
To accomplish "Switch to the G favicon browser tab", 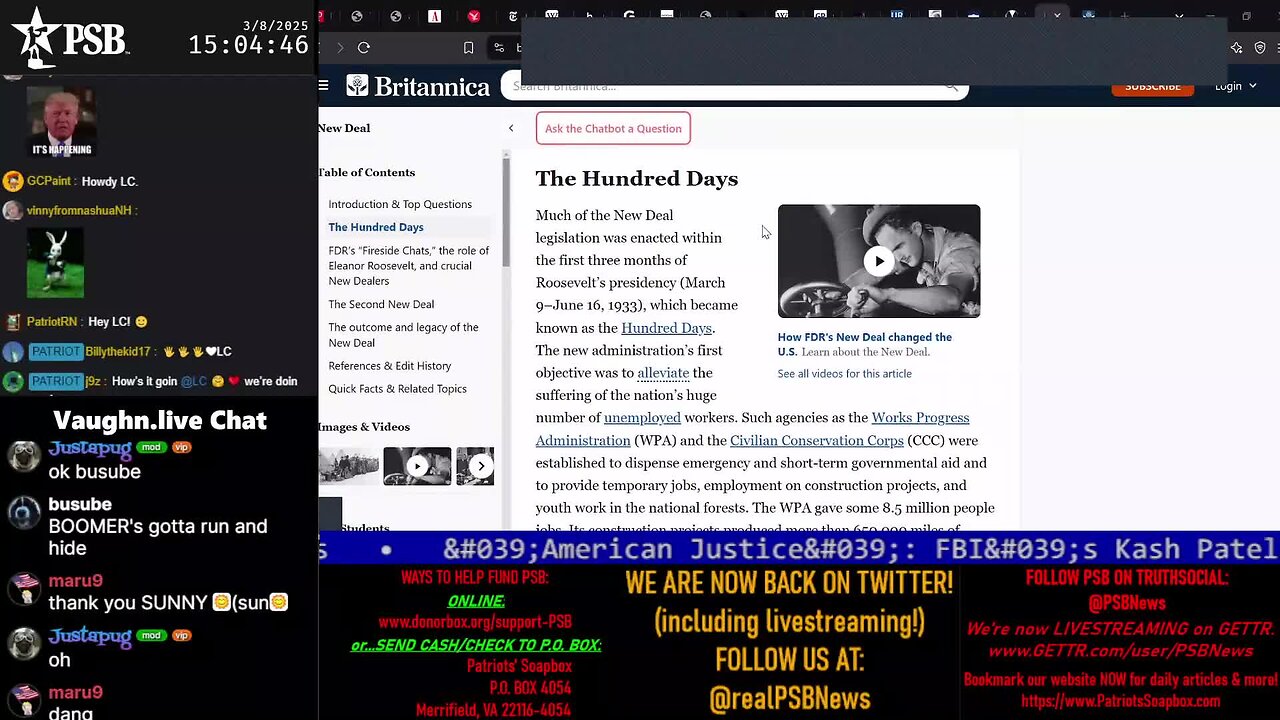I will [629, 16].
